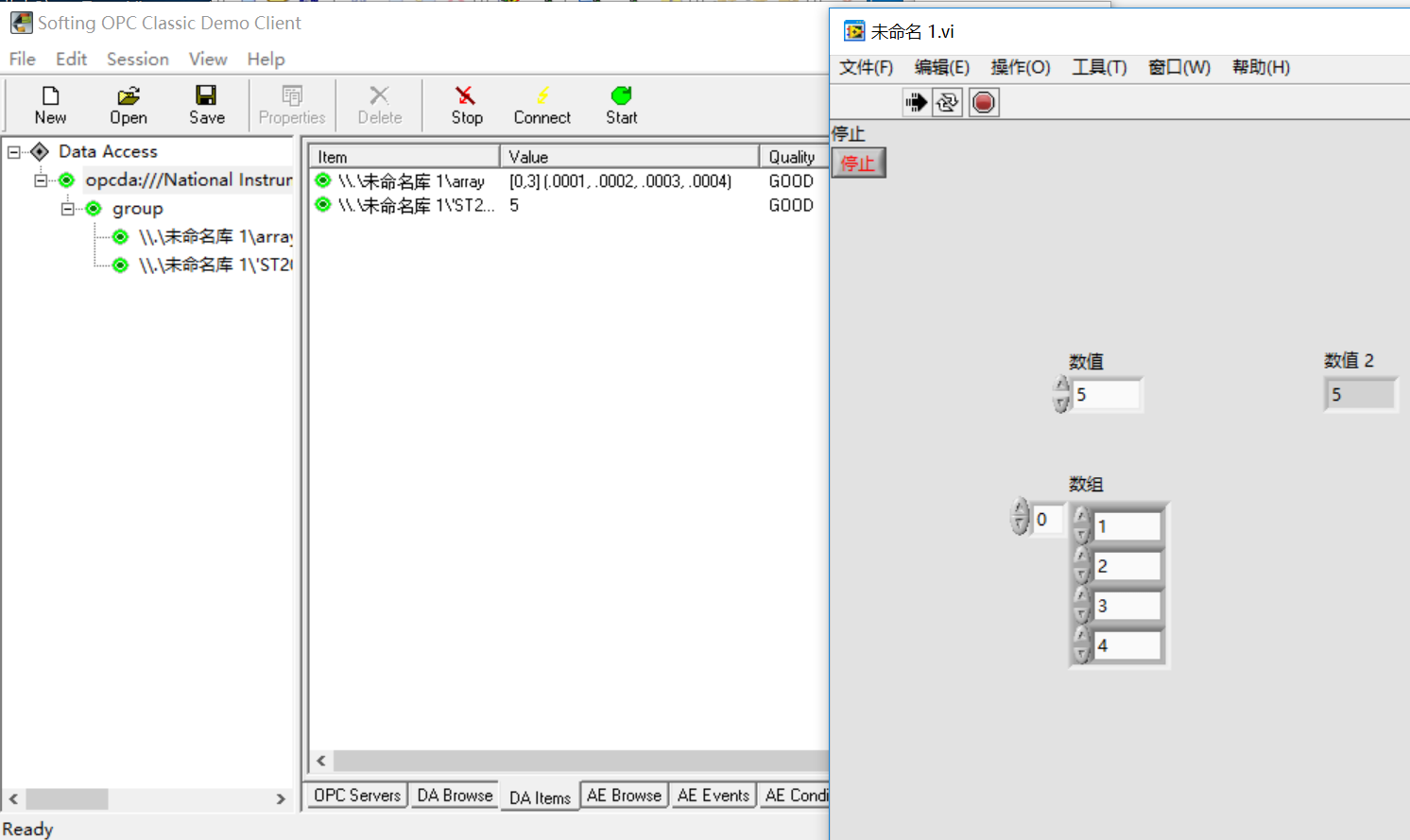1410x840 pixels.
Task: Select the group item in the tree
Action: pos(138,209)
